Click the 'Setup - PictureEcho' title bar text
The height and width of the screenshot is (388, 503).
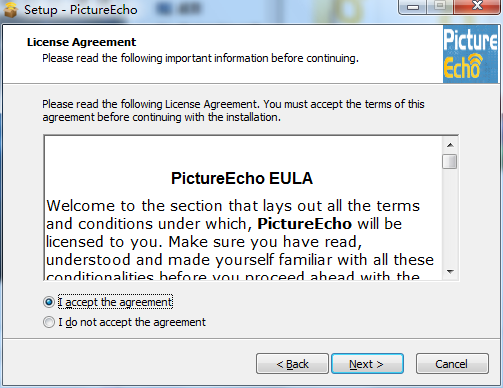[x=81, y=10]
